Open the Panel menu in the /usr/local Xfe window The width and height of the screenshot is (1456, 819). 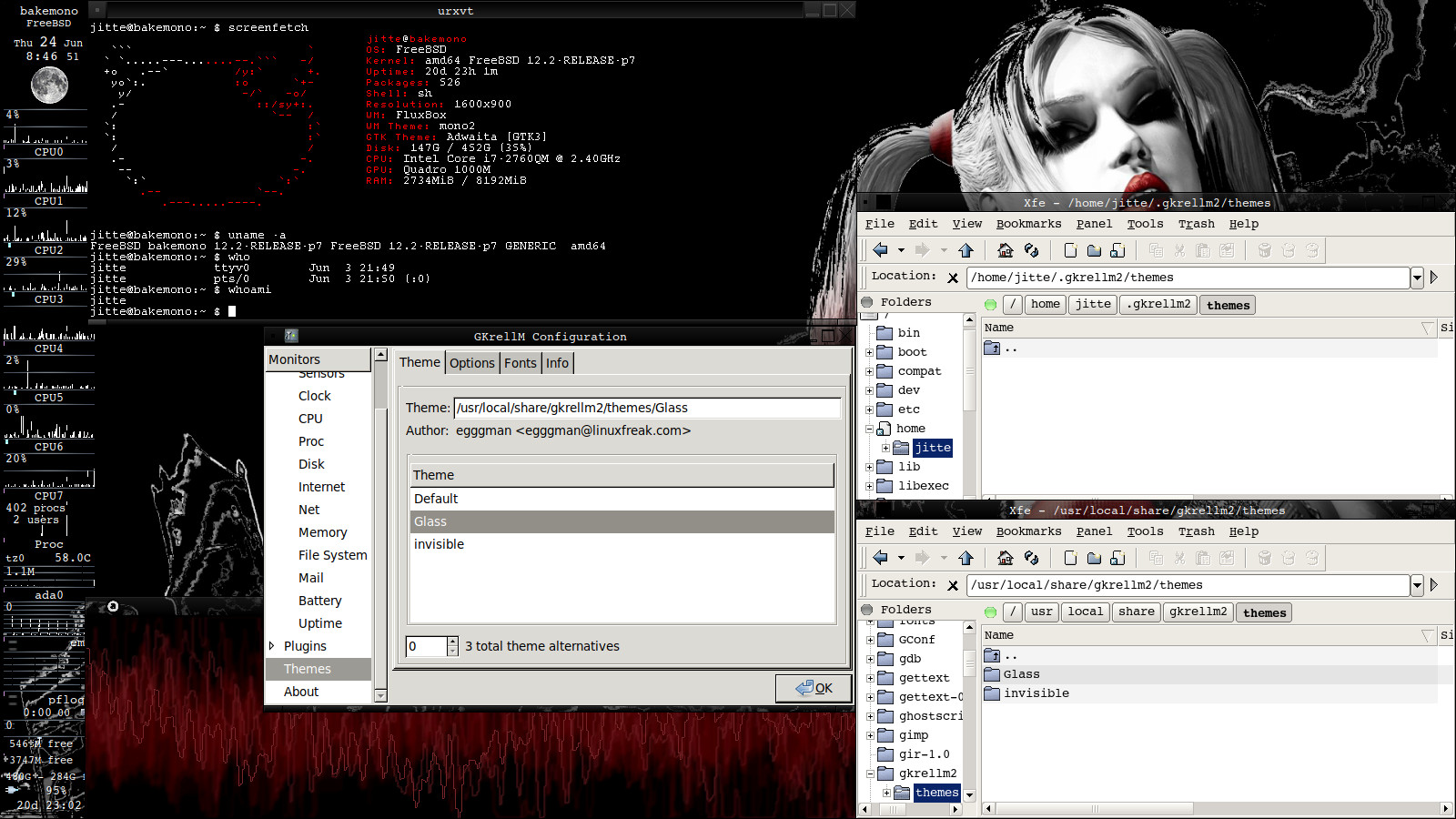1094,531
